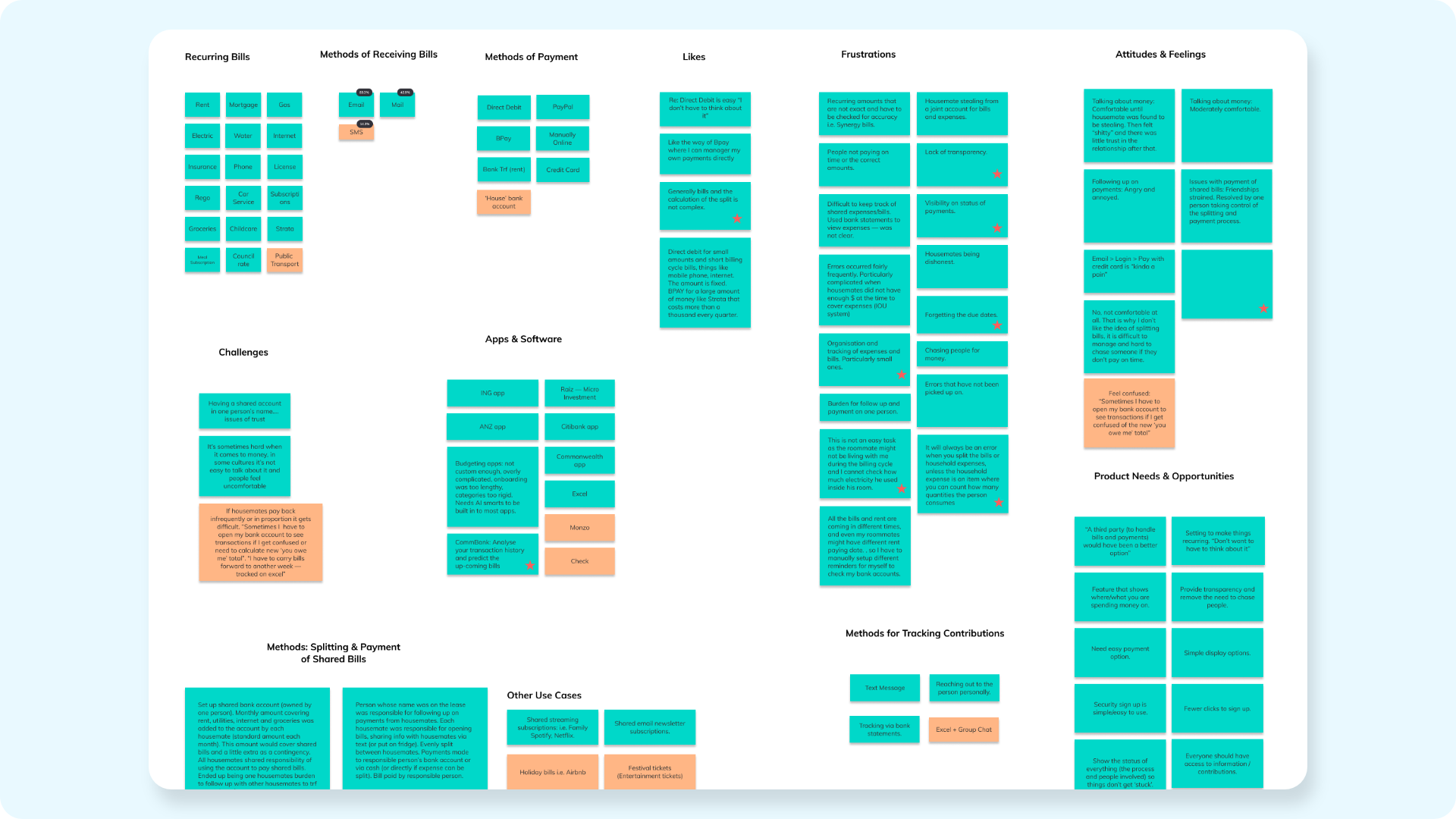Select the orange Monzo app note

click(x=579, y=528)
